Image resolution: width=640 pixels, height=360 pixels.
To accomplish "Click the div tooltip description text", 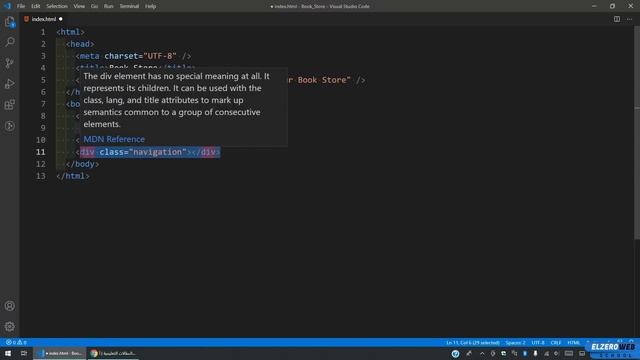I will click(176, 100).
